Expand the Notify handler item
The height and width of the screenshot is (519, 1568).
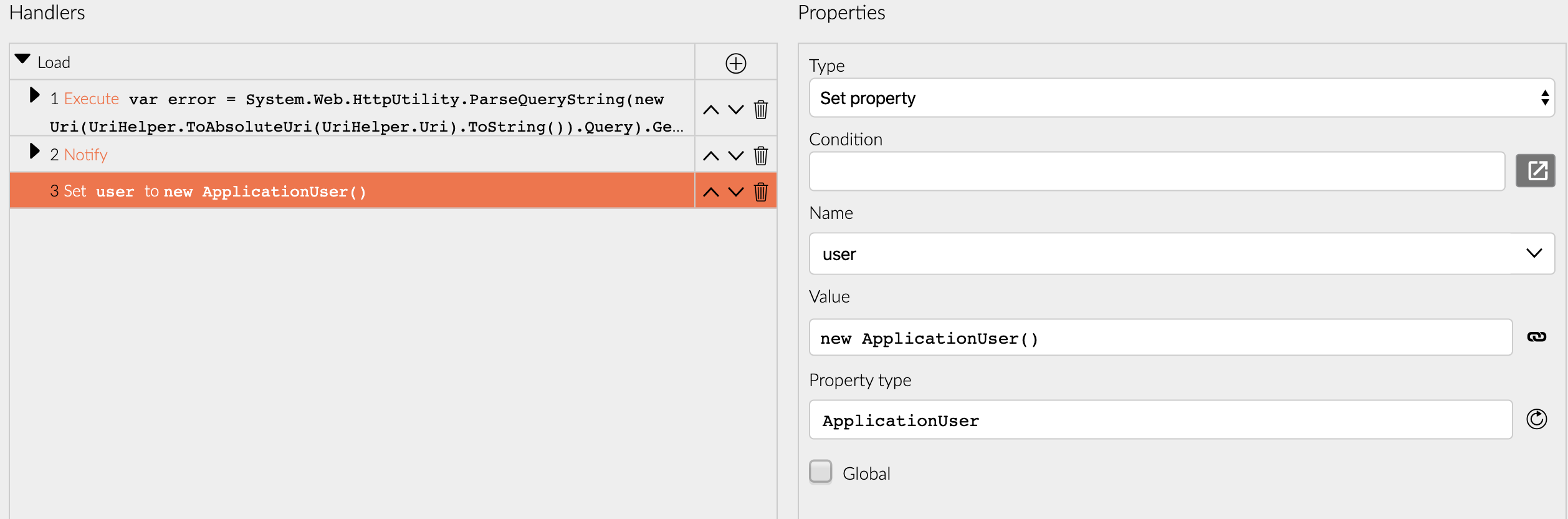35,152
